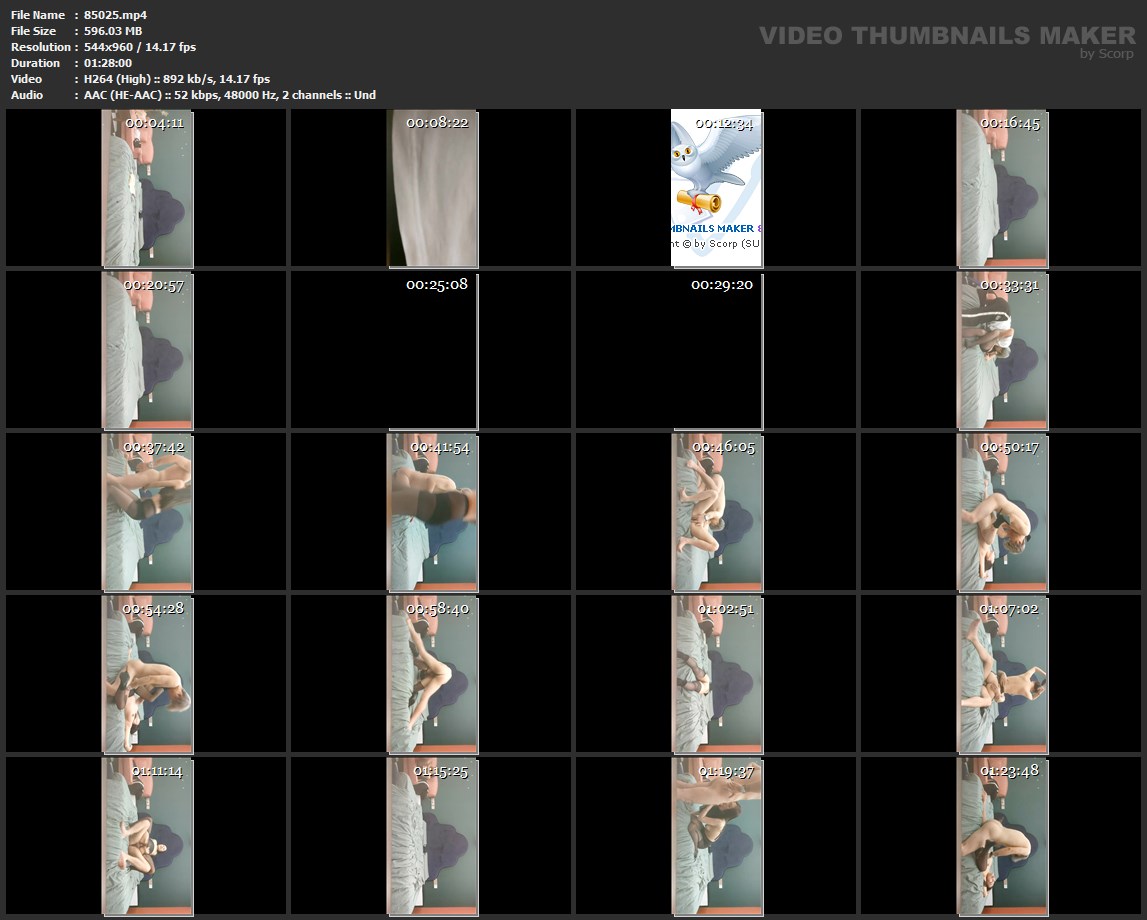This screenshot has height=920, width=1147.
Task: Click the Resolution 544x960 info line
Action: pyautogui.click(x=139, y=47)
